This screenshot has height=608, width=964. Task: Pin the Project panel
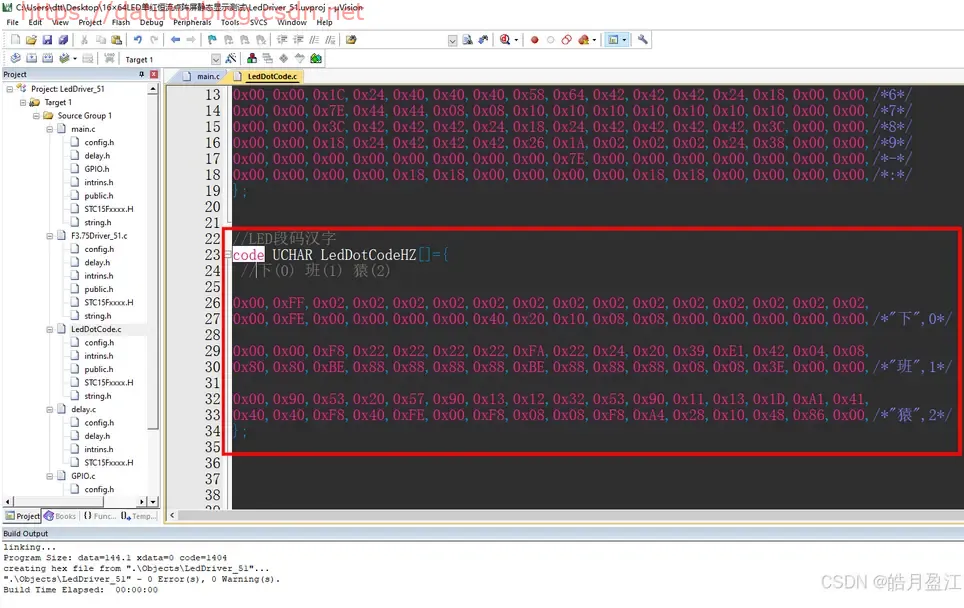tap(141, 74)
